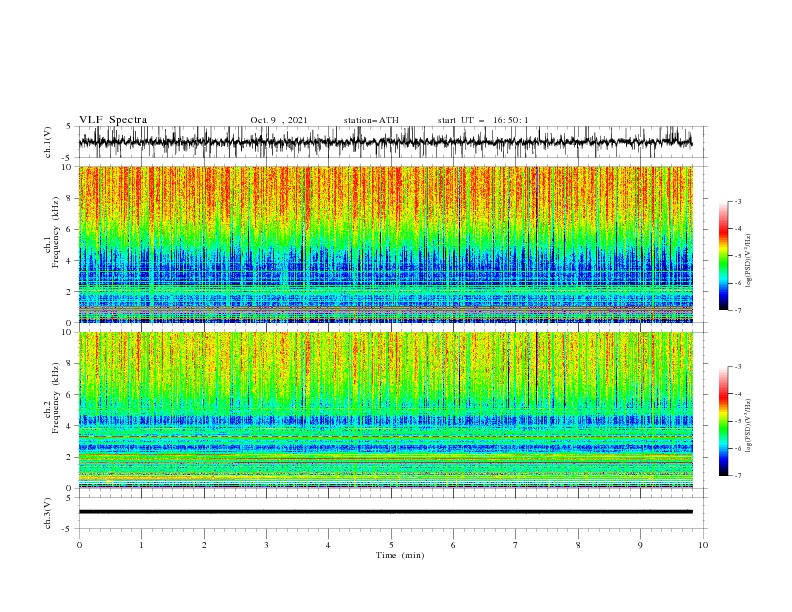Click the "4" kHz tick on ch.2 frequency axis
The width and height of the screenshot is (792, 612).
pyautogui.click(x=69, y=426)
